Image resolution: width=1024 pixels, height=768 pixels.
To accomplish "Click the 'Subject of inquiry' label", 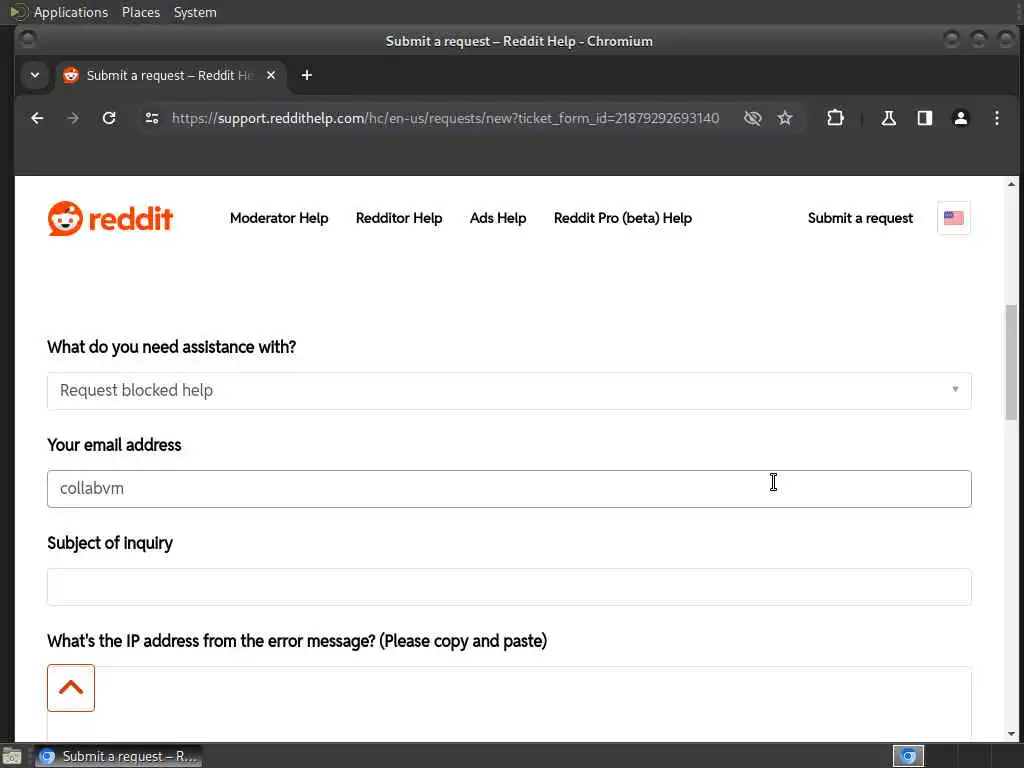I will [x=110, y=543].
